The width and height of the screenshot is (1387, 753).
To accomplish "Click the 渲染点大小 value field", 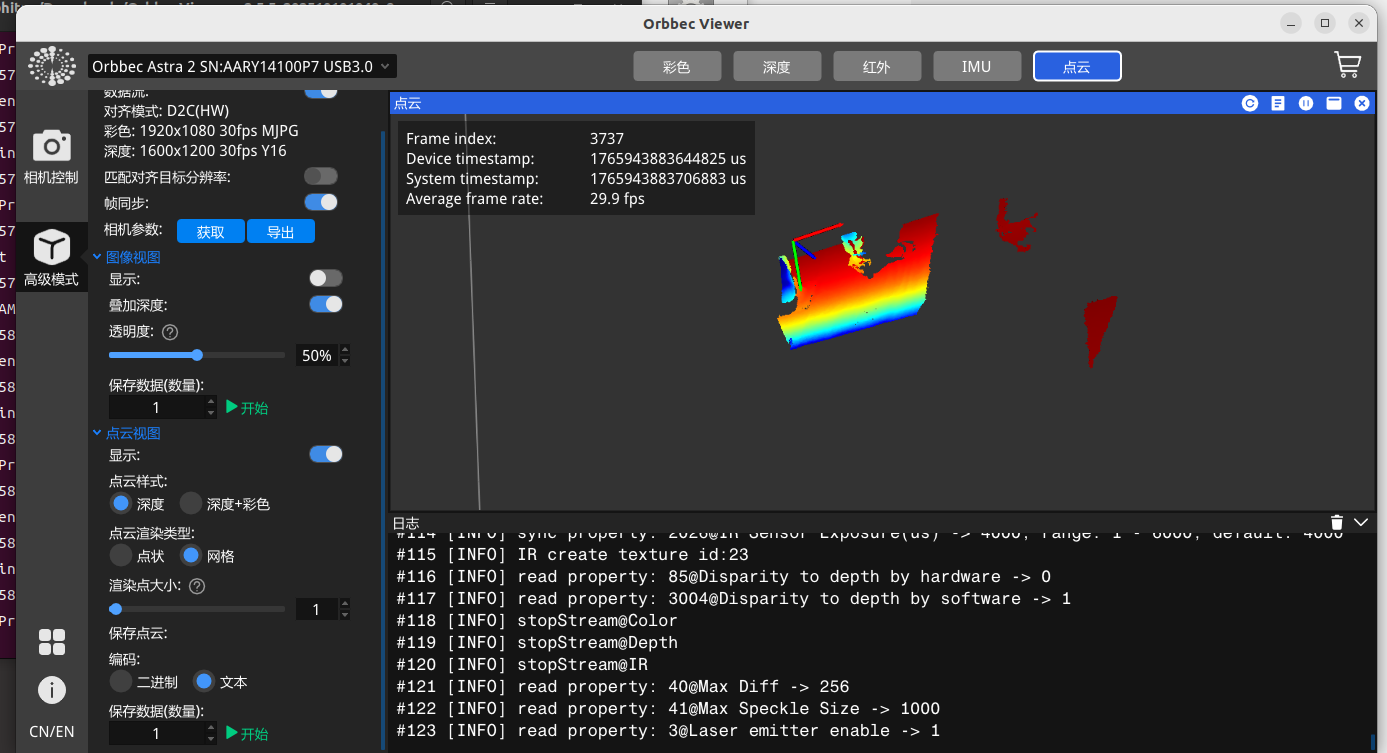I will click(317, 609).
